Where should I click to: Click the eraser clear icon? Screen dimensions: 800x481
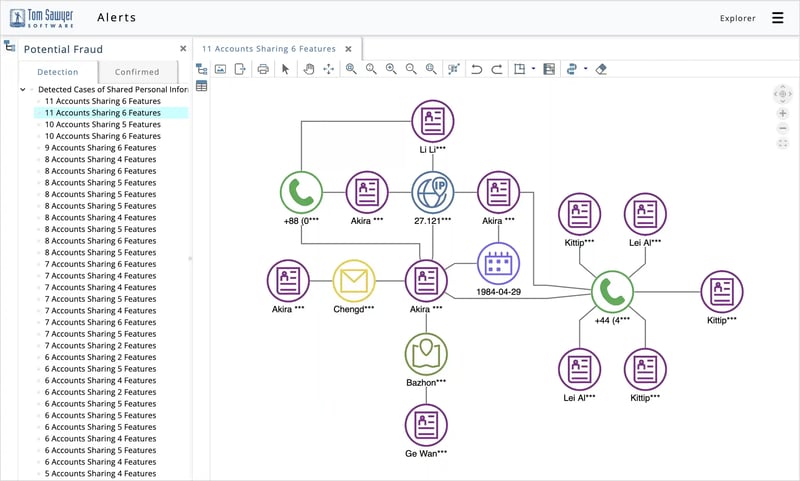[601, 69]
